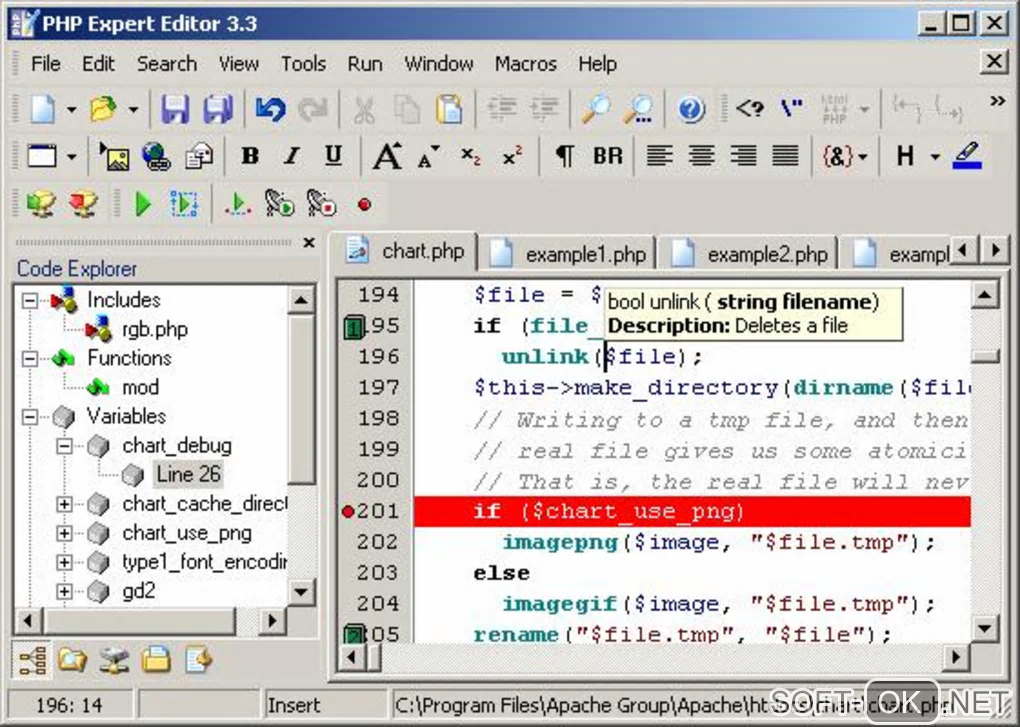Collapse the Functions tree node

[x=29, y=358]
